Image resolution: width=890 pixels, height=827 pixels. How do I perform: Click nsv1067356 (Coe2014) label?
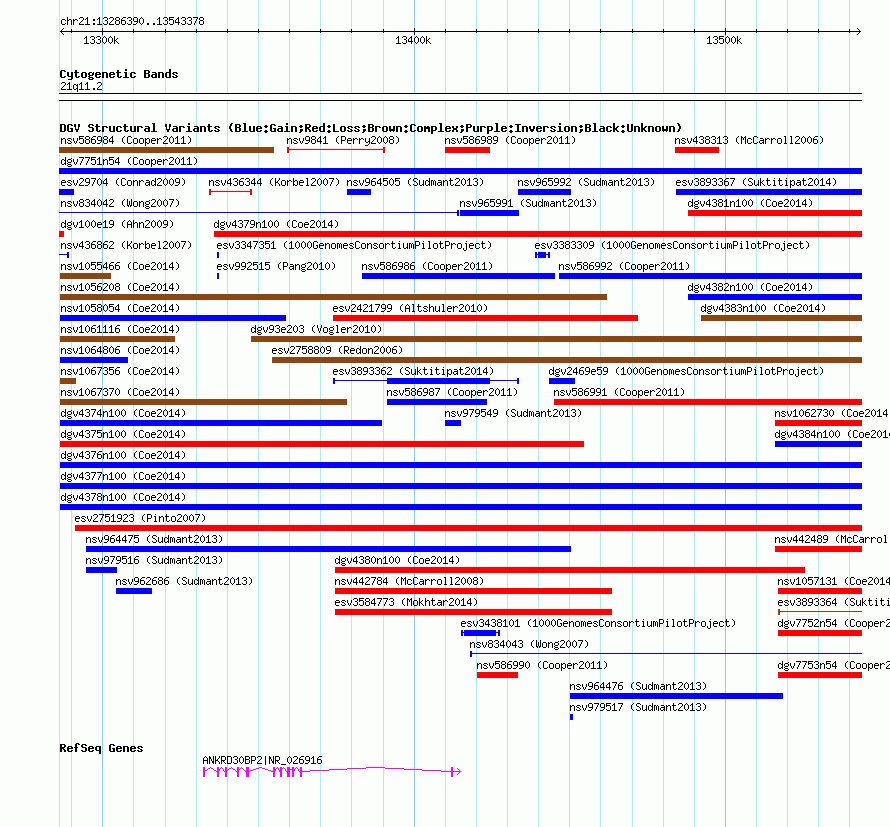[x=120, y=371]
